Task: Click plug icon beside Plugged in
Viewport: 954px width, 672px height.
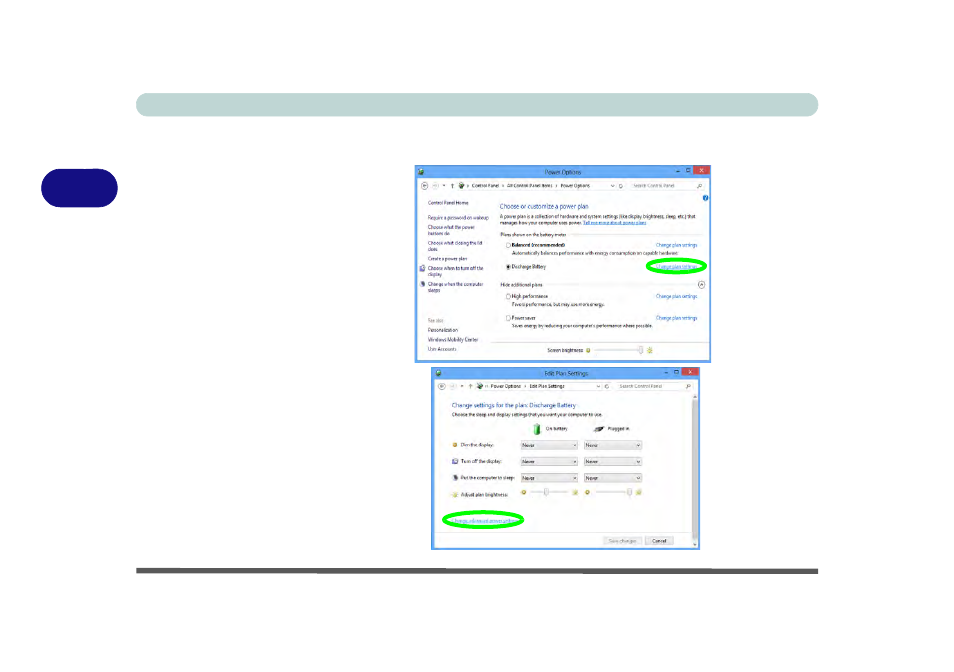Action: point(599,429)
